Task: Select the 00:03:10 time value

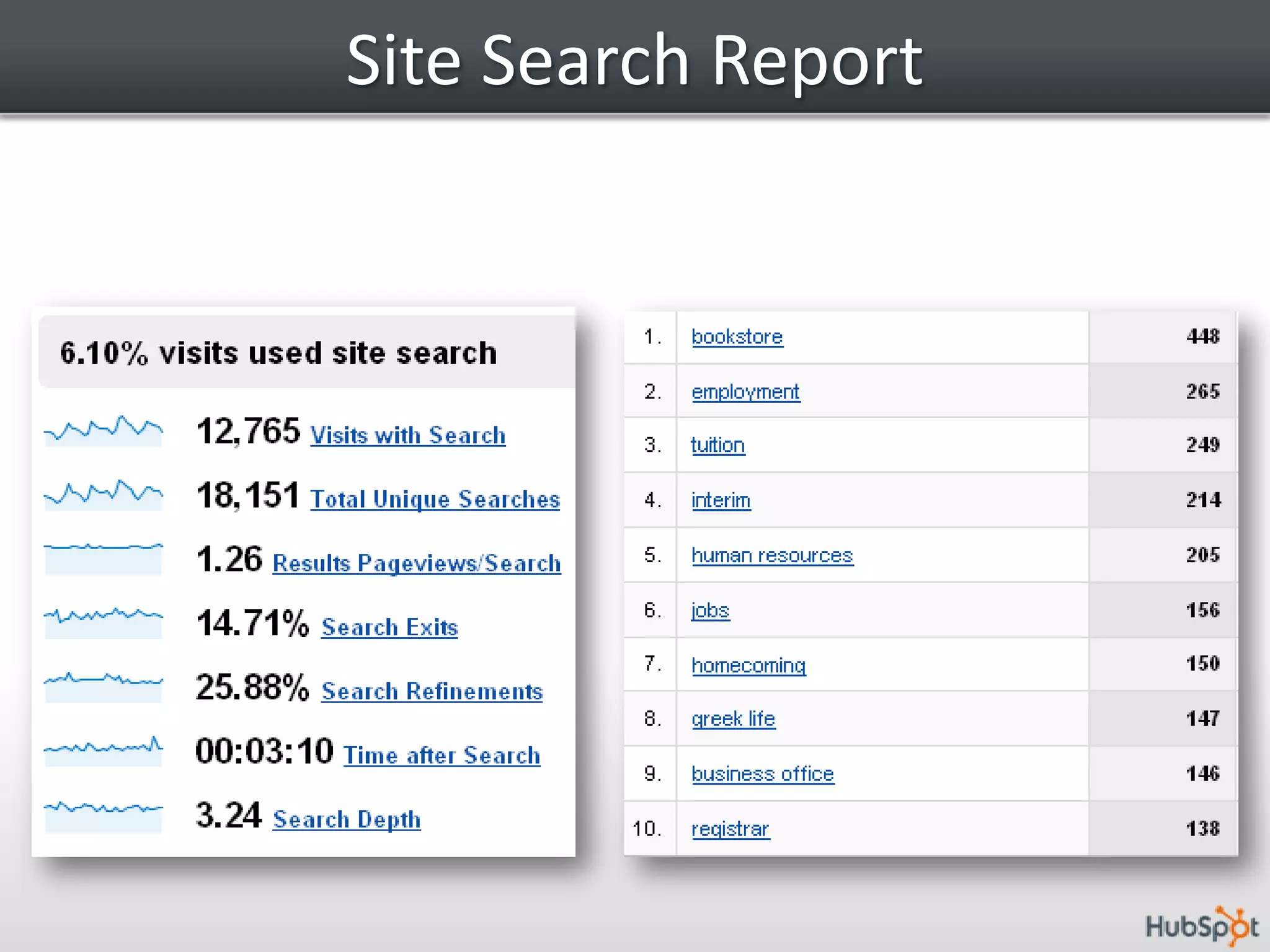Action: point(265,751)
